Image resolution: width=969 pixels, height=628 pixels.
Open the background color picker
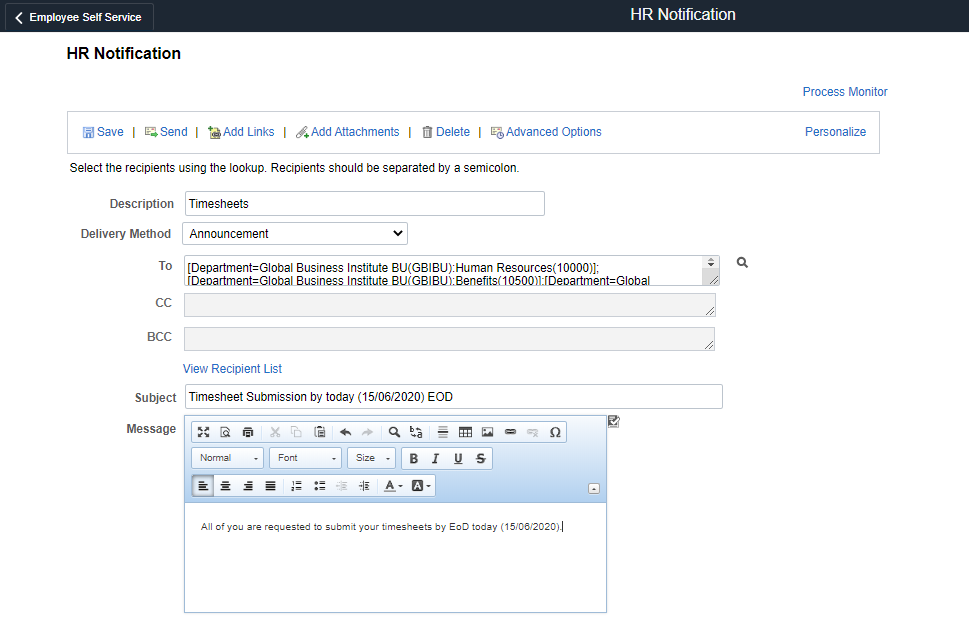tap(421, 486)
